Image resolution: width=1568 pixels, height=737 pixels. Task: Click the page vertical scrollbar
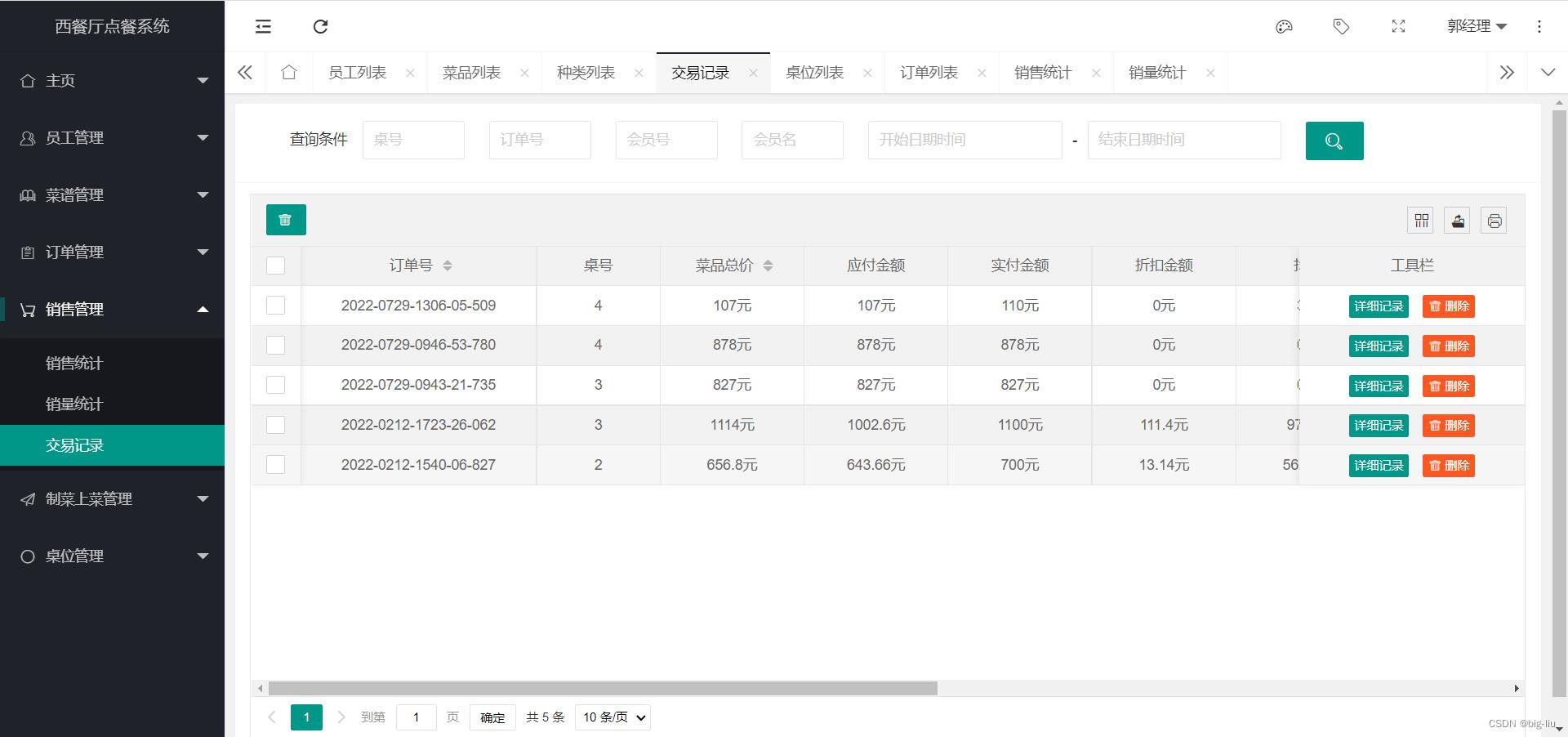coord(1559,404)
